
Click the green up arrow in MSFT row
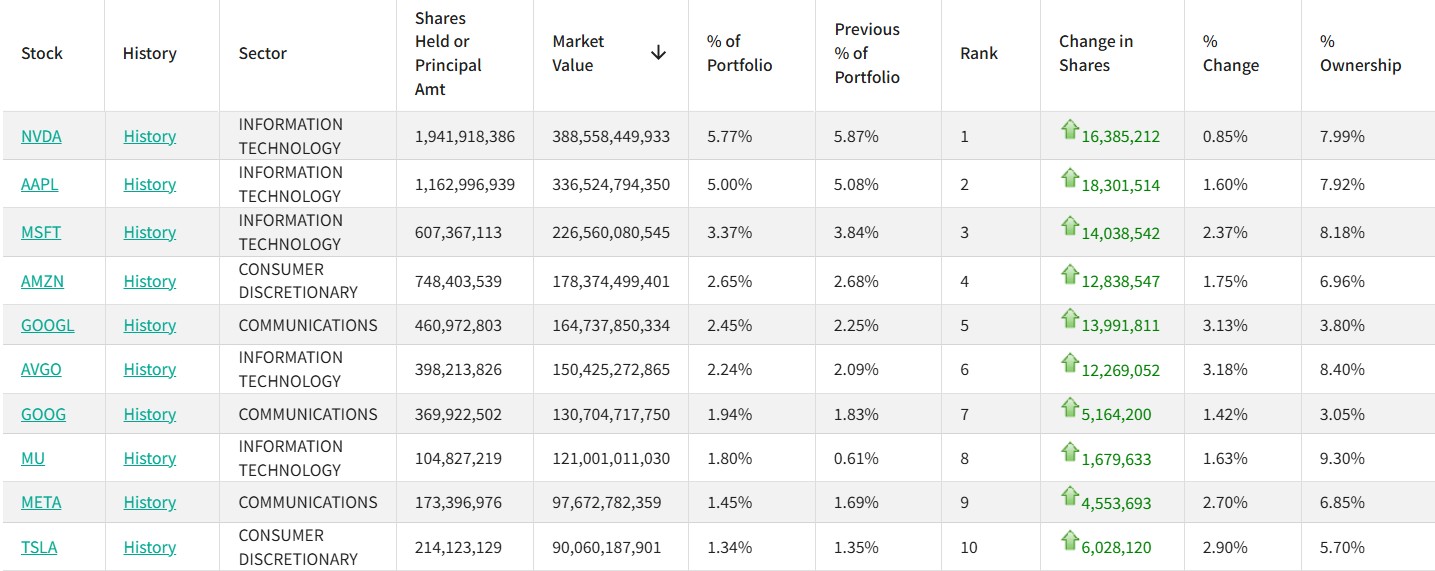tap(1070, 226)
